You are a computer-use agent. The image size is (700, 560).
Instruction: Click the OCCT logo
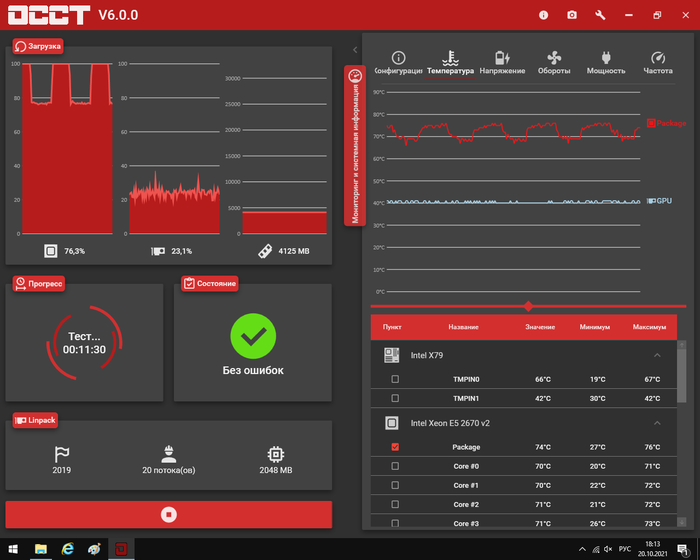(49, 15)
